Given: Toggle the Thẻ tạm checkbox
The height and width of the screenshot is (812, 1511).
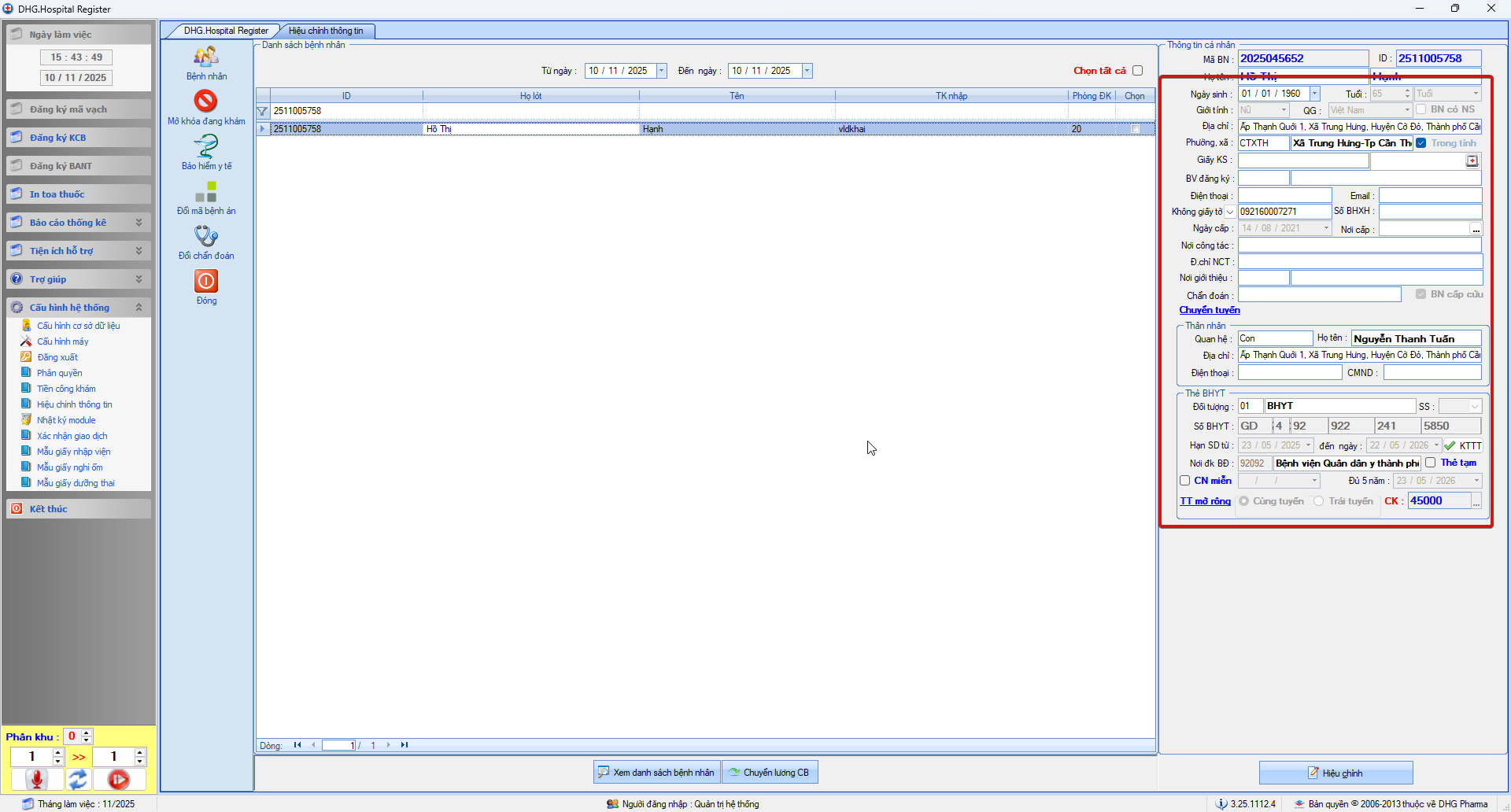Looking at the screenshot, I should [x=1431, y=463].
